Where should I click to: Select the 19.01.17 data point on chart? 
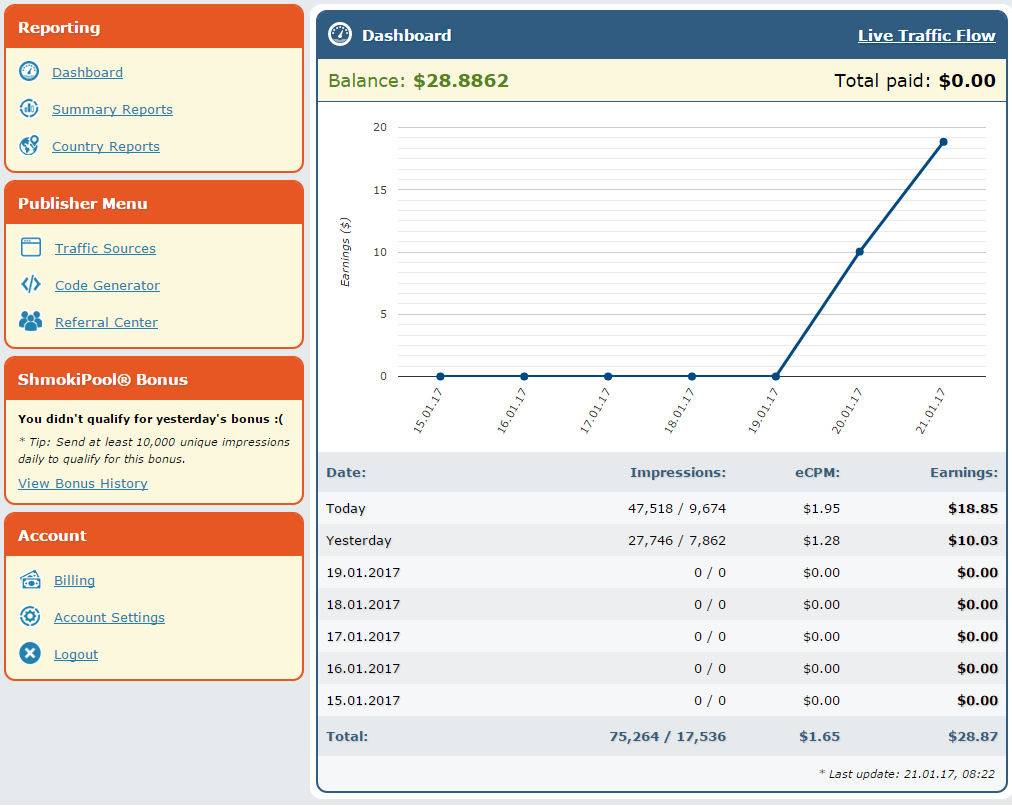point(776,376)
